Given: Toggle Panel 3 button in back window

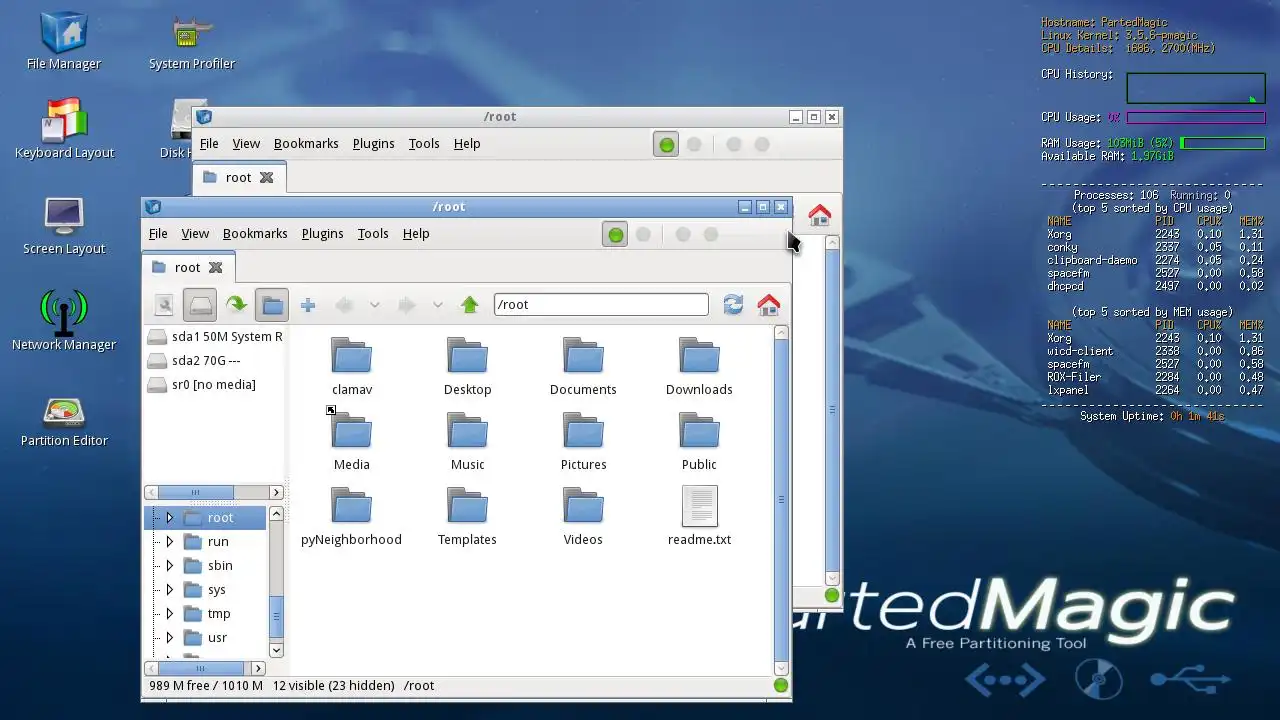Looking at the screenshot, I should pyautogui.click(x=734, y=144).
